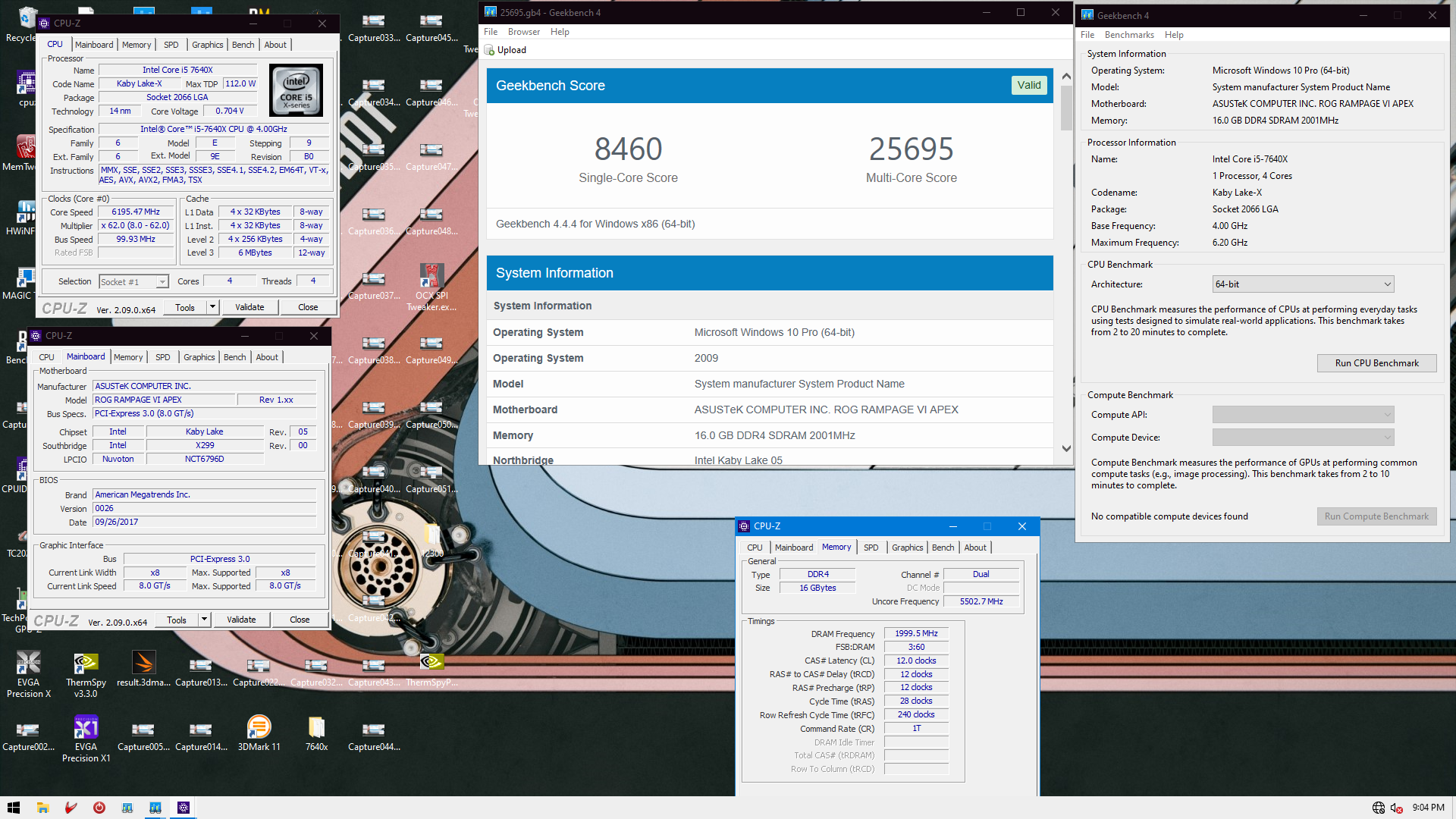Open the About tab in top CPU-Z window
The width and height of the screenshot is (1456, 819).
(x=275, y=45)
